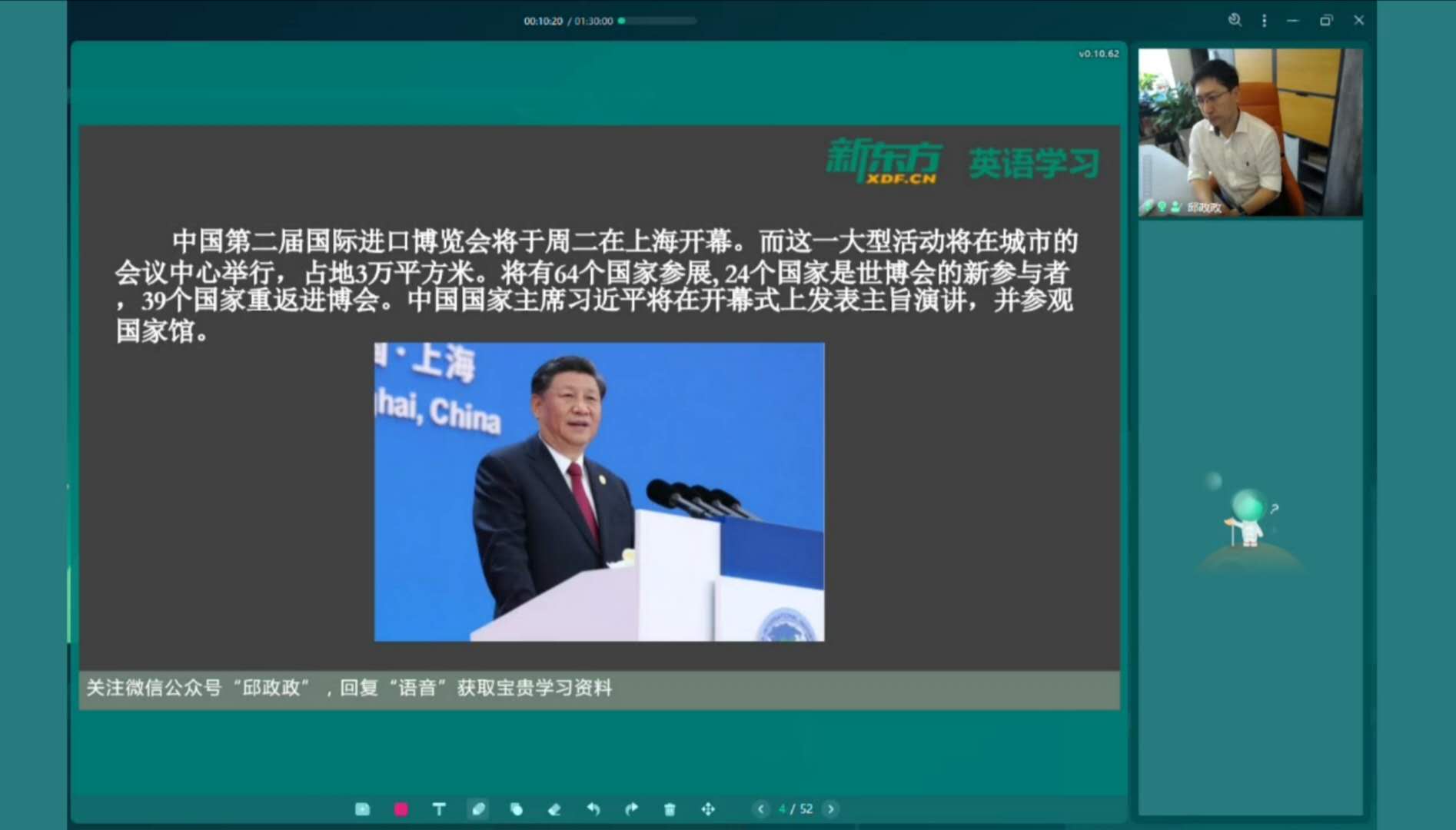The height and width of the screenshot is (830, 1456).
Task: Open the network diagnostics search icon
Action: 1235,21
